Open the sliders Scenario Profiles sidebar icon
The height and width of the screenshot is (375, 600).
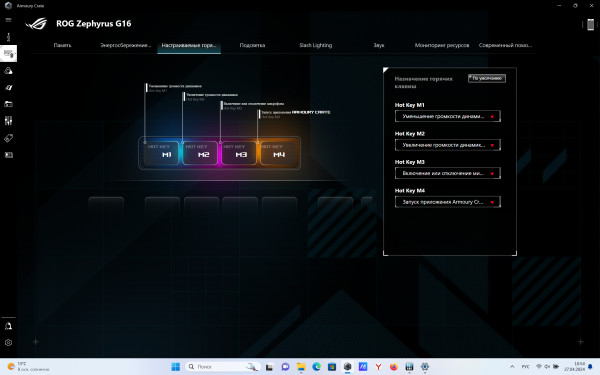pos(8,121)
